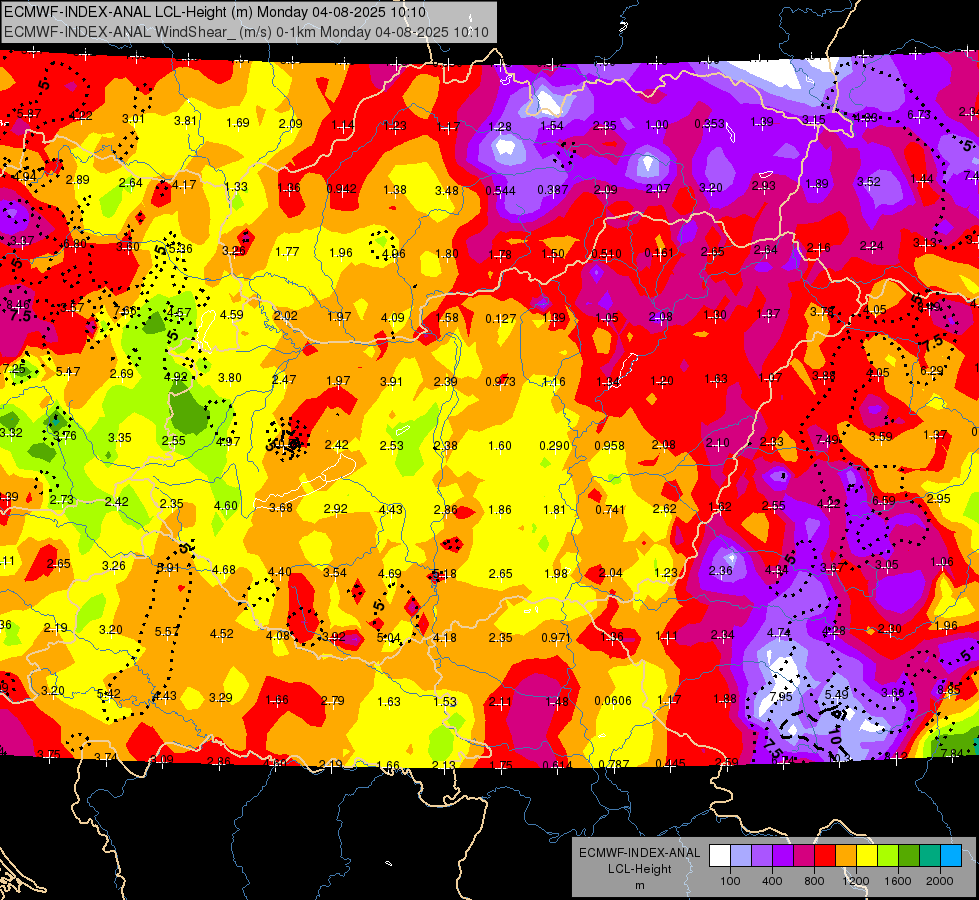Click the wind shear value 0.445
The height and width of the screenshot is (900, 979).
coord(671,763)
